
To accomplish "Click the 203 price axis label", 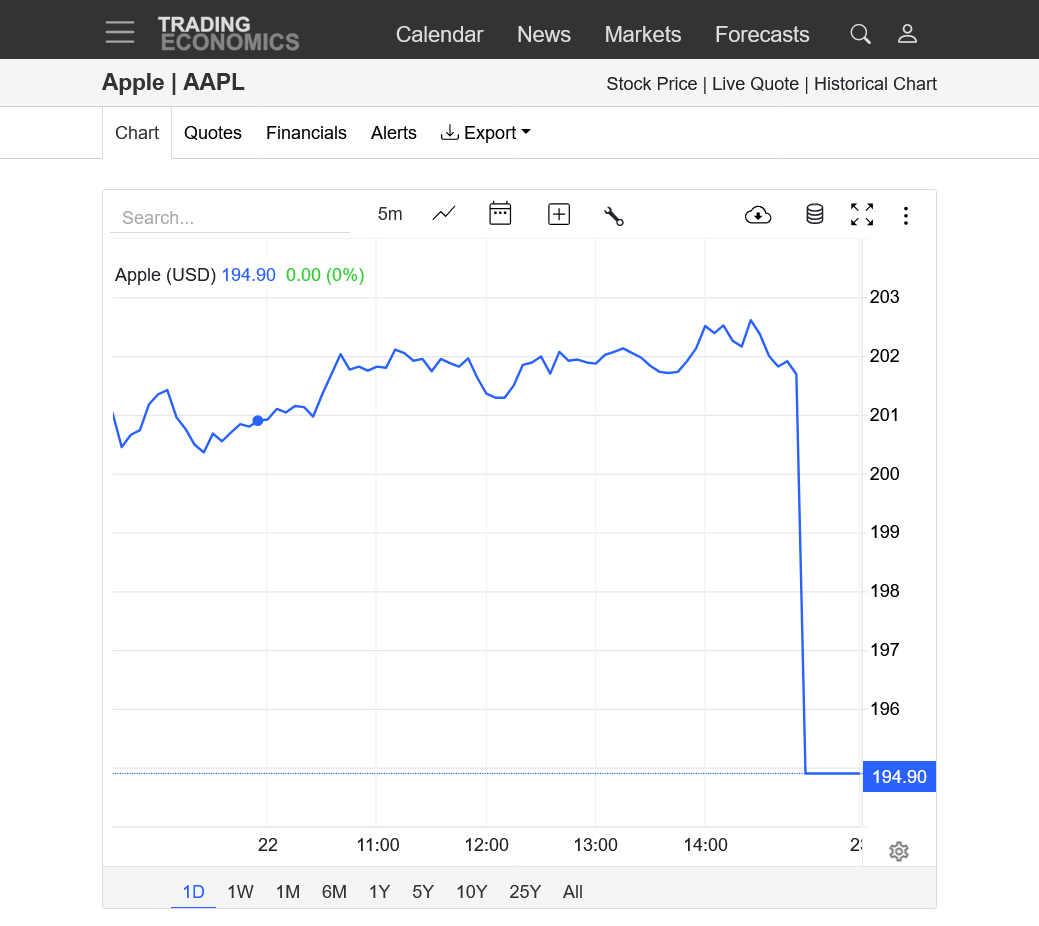I will [885, 296].
